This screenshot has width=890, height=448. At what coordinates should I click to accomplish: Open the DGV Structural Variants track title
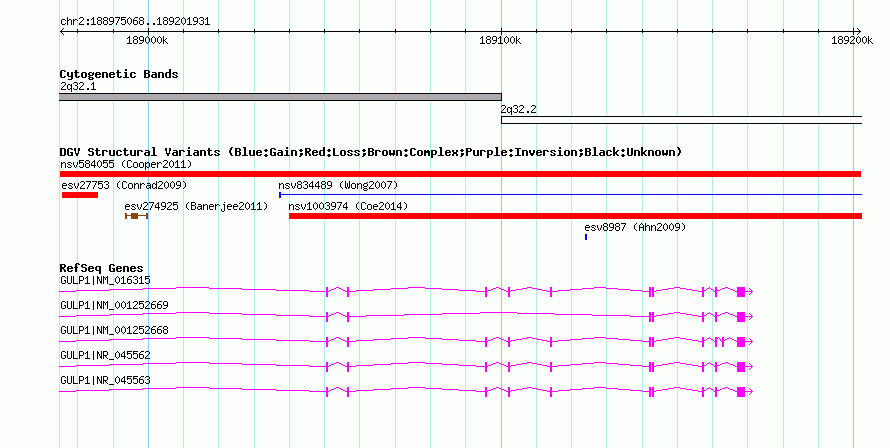[x=371, y=152]
